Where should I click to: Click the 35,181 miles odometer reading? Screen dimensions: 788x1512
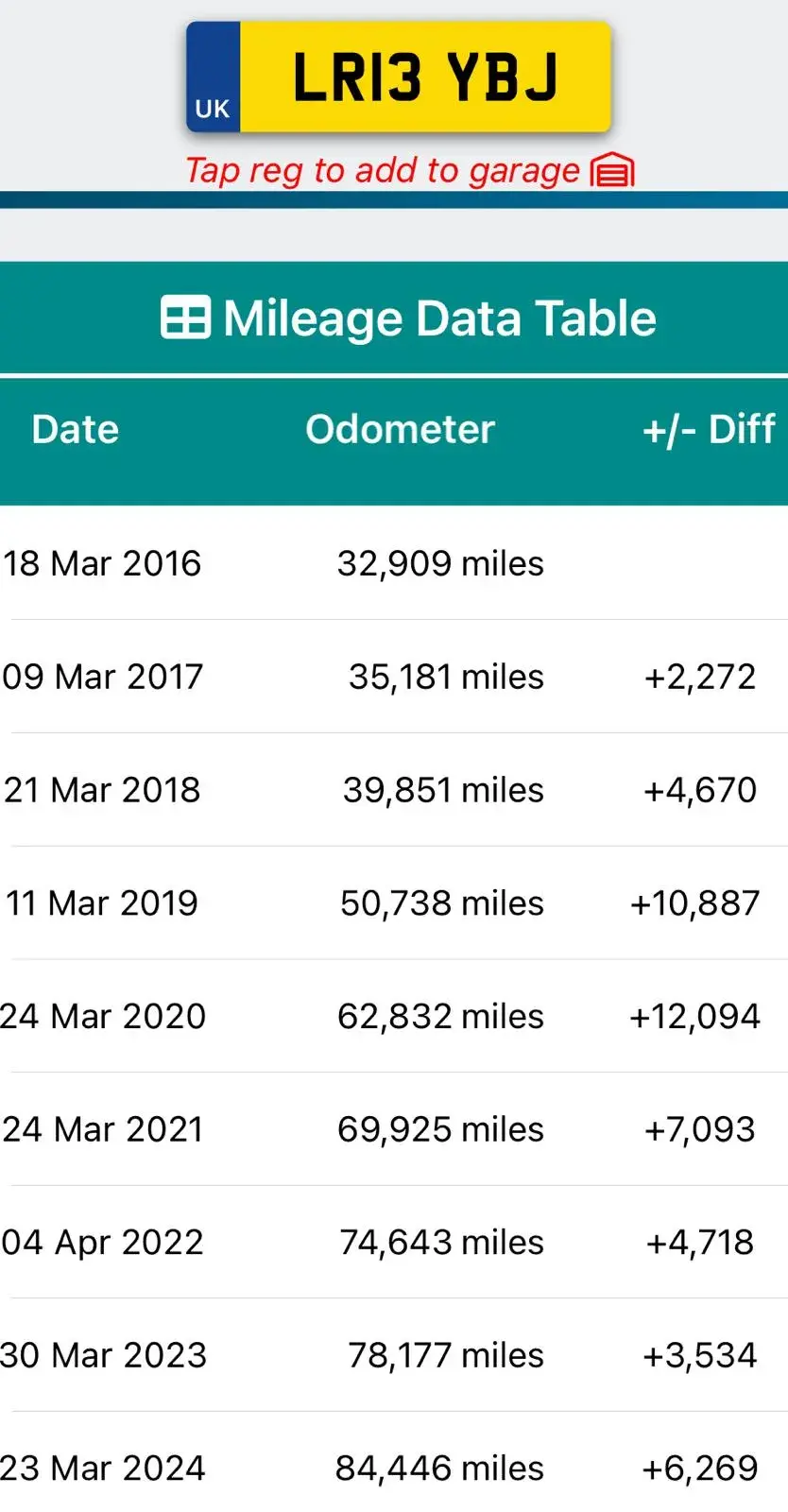[x=445, y=677]
